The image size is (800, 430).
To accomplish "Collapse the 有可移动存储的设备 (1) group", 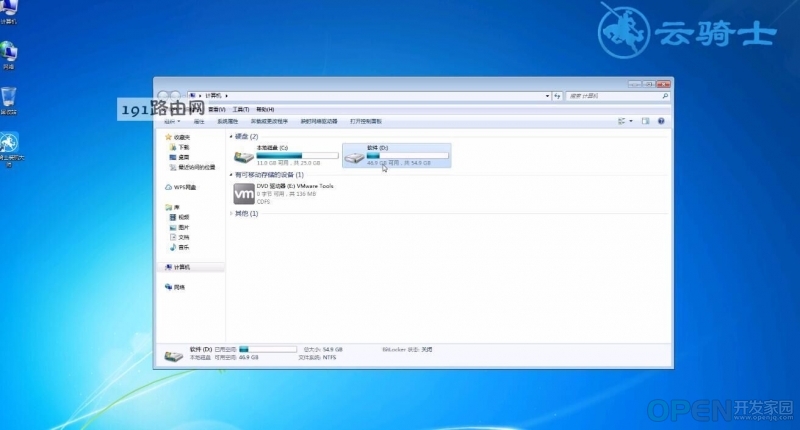I will [x=231, y=175].
